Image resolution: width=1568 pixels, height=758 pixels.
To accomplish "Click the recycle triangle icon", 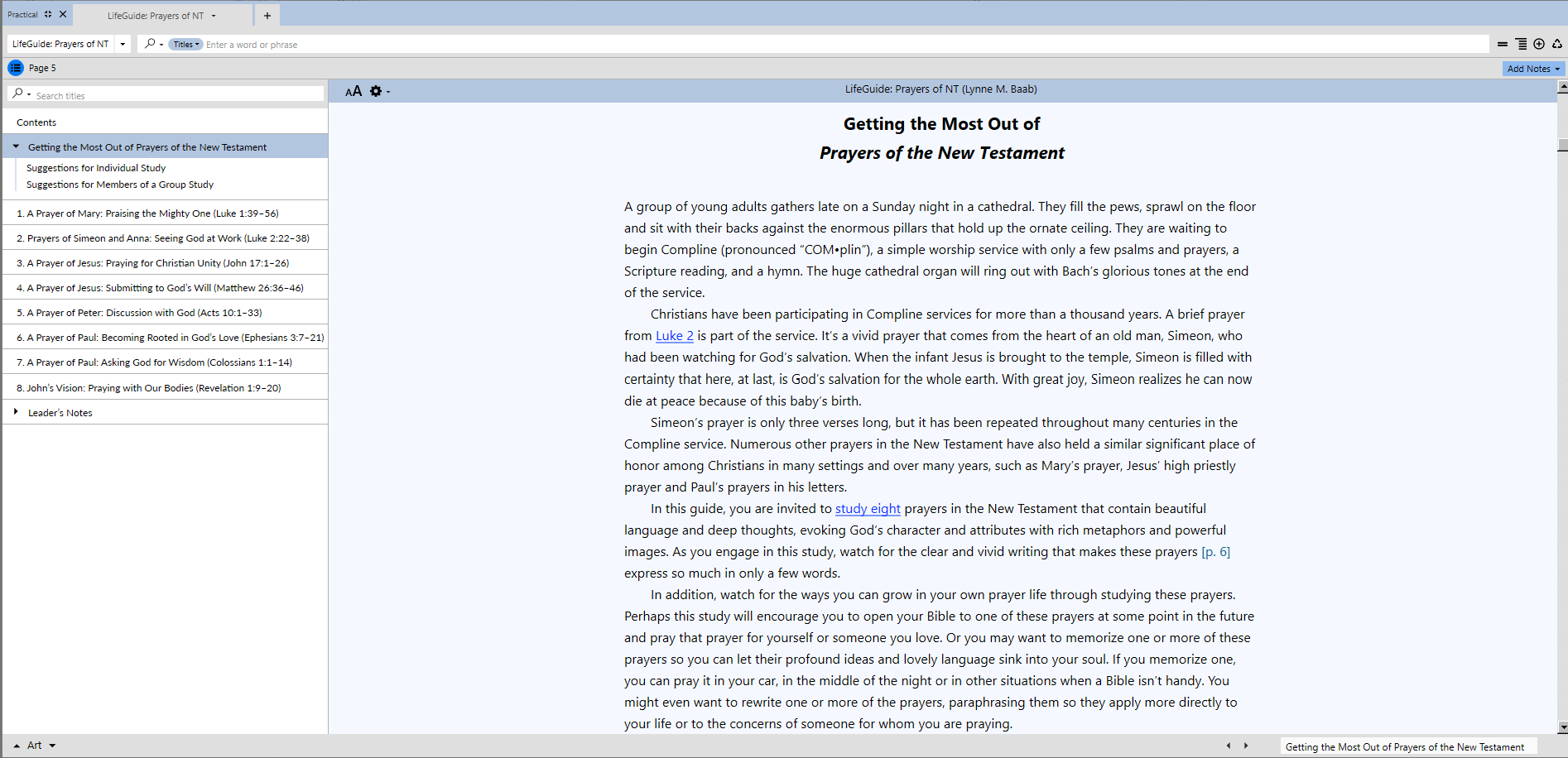I will point(1557,44).
